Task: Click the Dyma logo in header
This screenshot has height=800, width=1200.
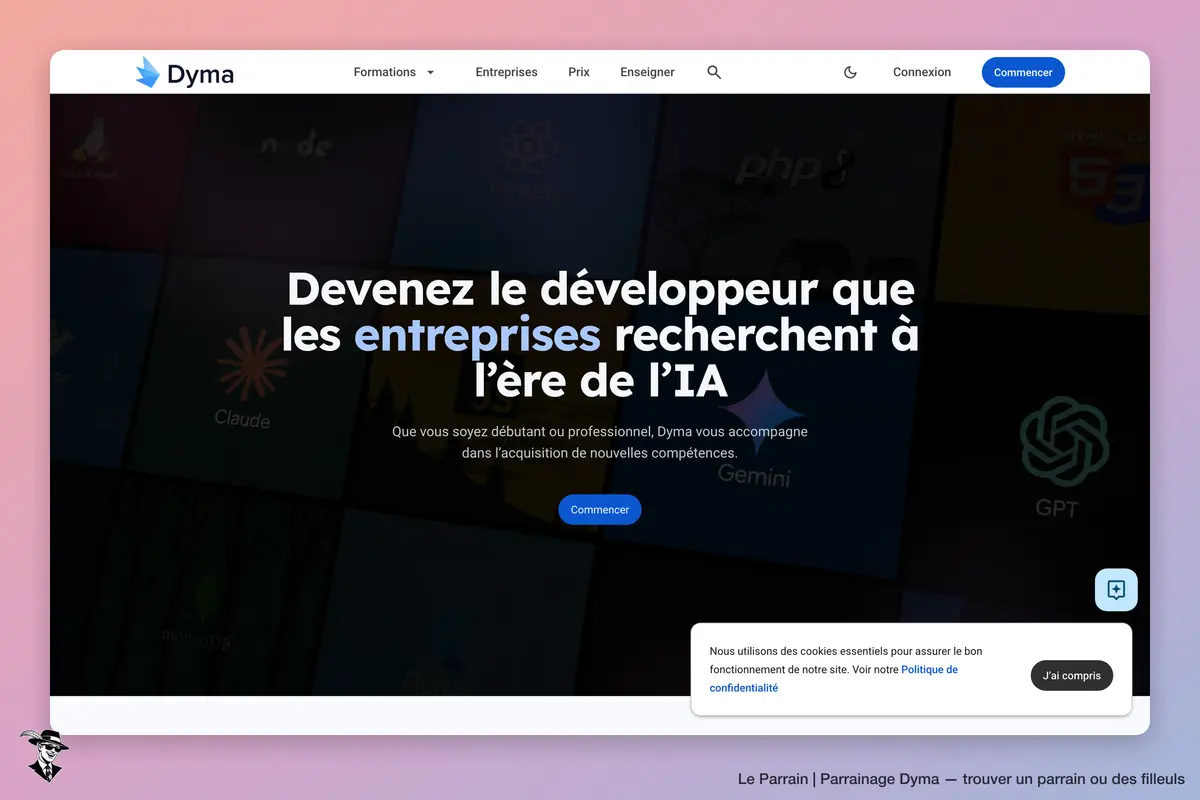Action: [x=185, y=73]
